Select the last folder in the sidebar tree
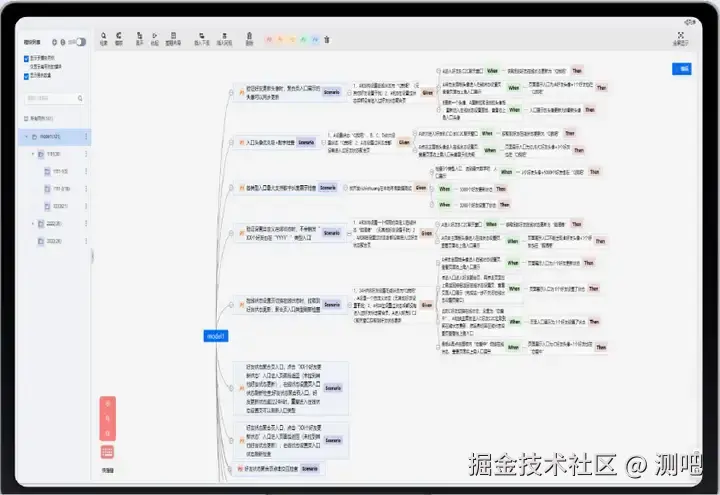Viewport: 720px width, 495px height. pos(50,241)
